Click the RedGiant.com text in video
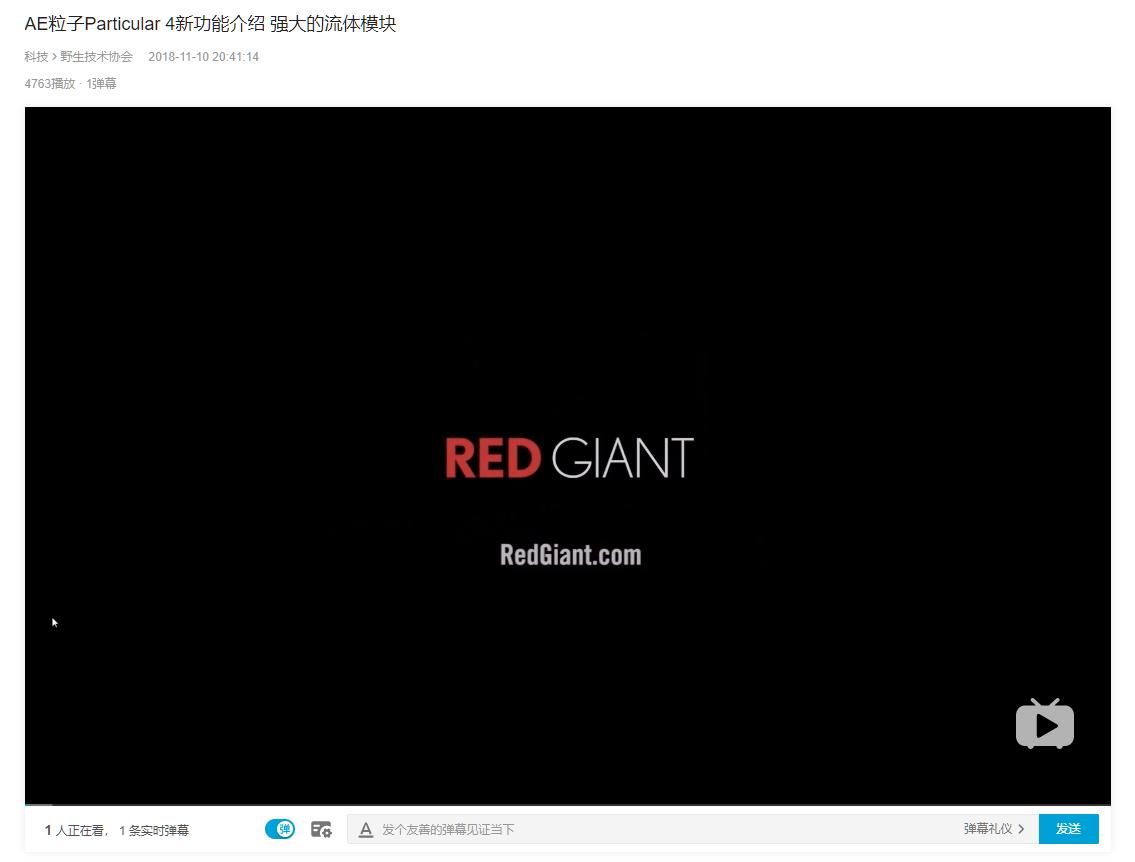This screenshot has width=1135, height=862. pyautogui.click(x=570, y=555)
